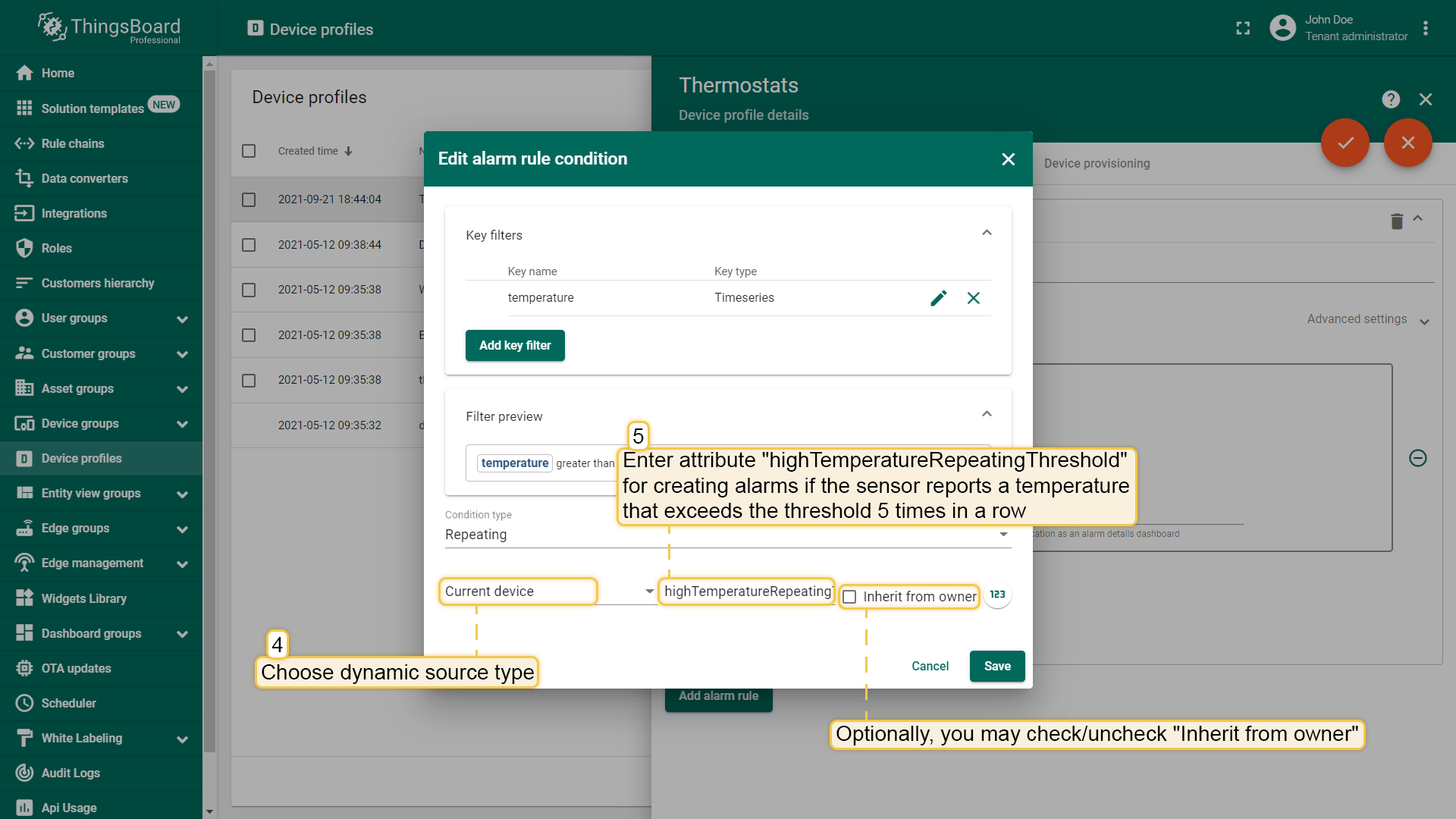This screenshot has height=819, width=1456.
Task: Click the numeric 123 value type icon
Action: pos(997,595)
